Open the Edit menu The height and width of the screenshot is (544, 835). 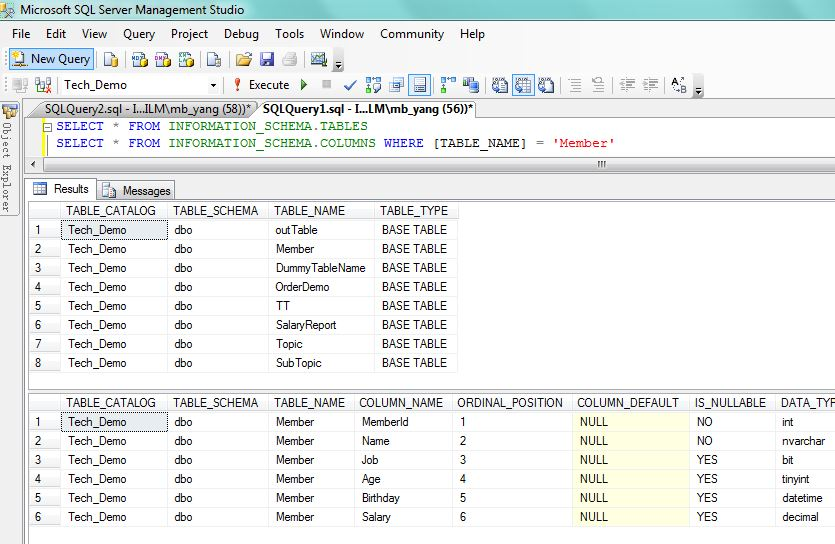[56, 34]
